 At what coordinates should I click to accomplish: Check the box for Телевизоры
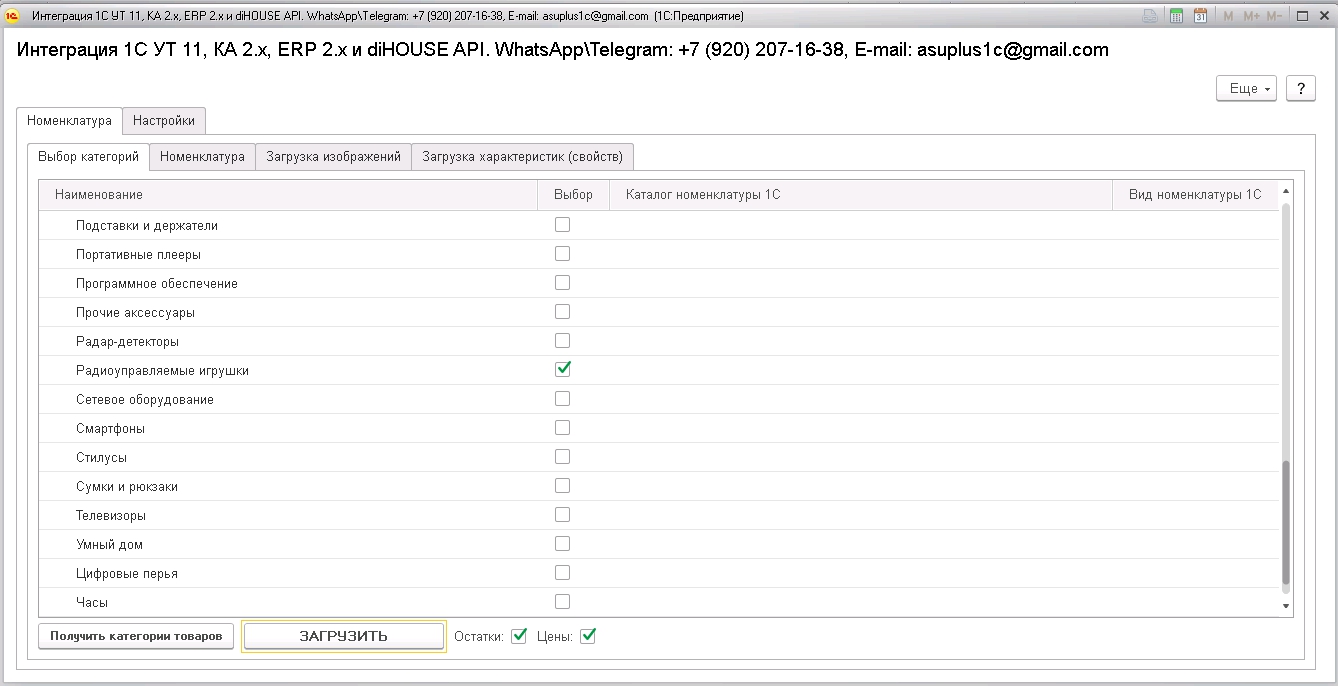pyautogui.click(x=563, y=515)
